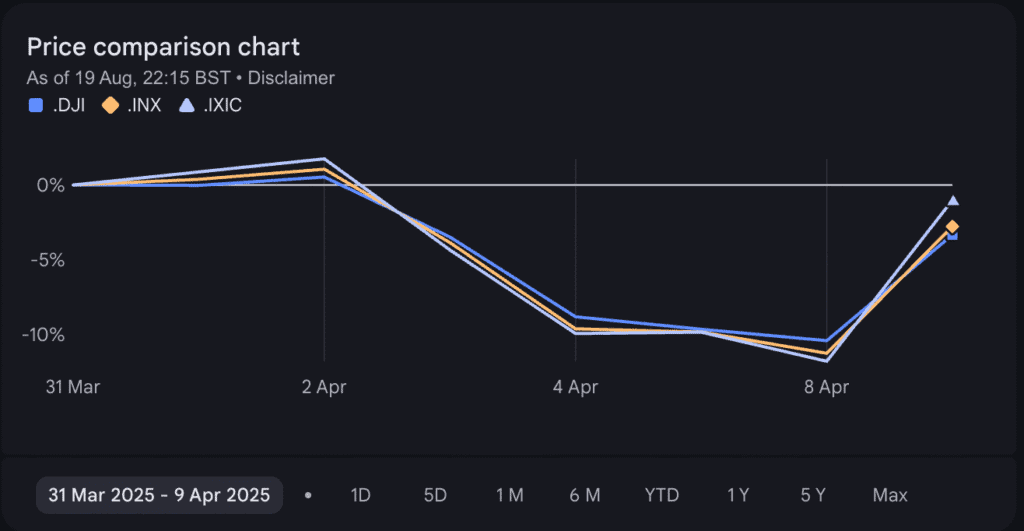
Task: Click the .INX orange diamond legend icon
Action: pyautogui.click(x=111, y=104)
